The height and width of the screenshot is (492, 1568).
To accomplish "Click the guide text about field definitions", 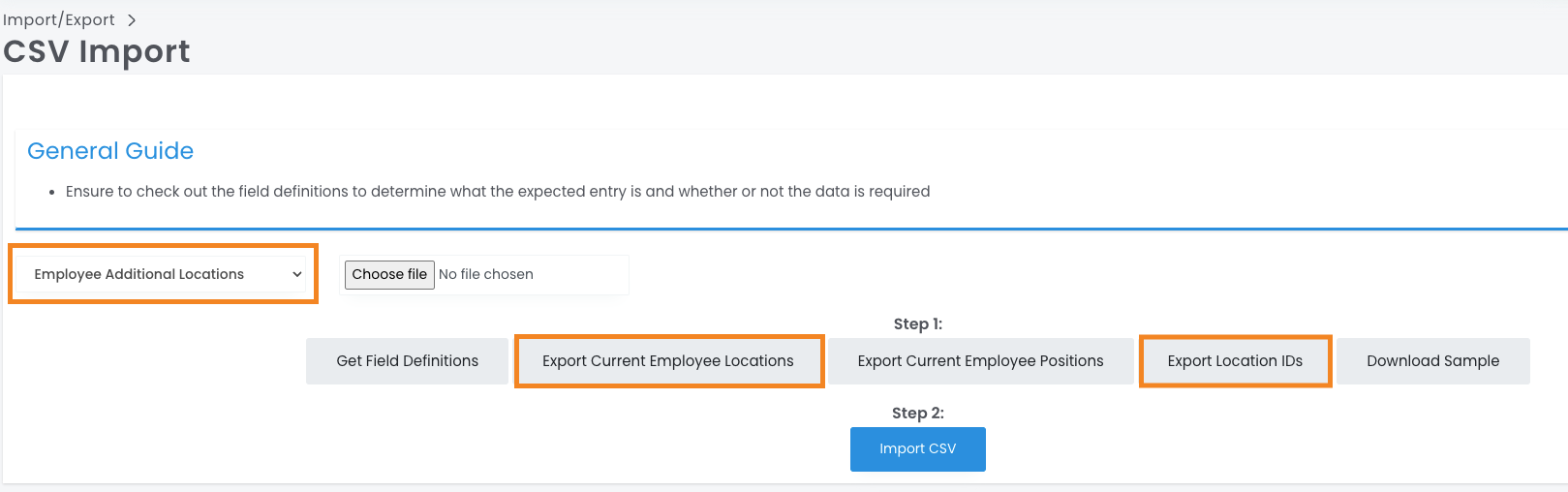I will coord(497,192).
